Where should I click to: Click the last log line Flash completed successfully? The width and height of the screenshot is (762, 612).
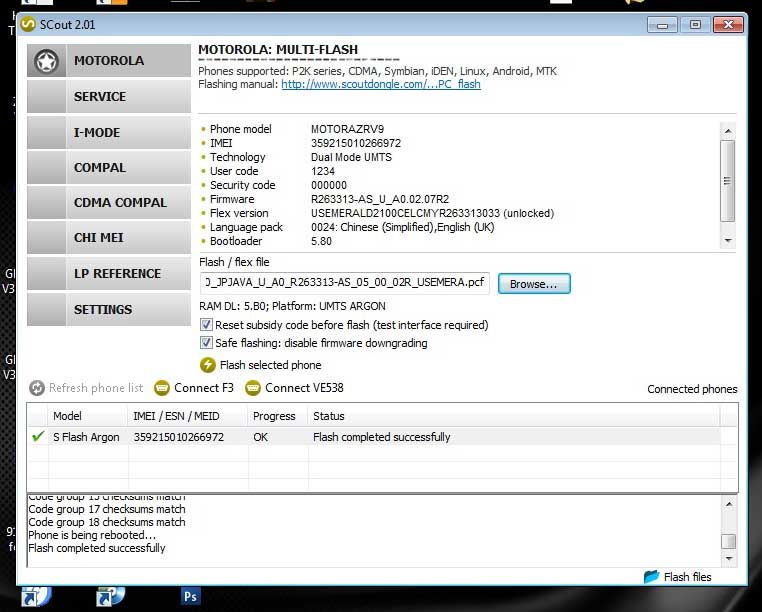97,548
